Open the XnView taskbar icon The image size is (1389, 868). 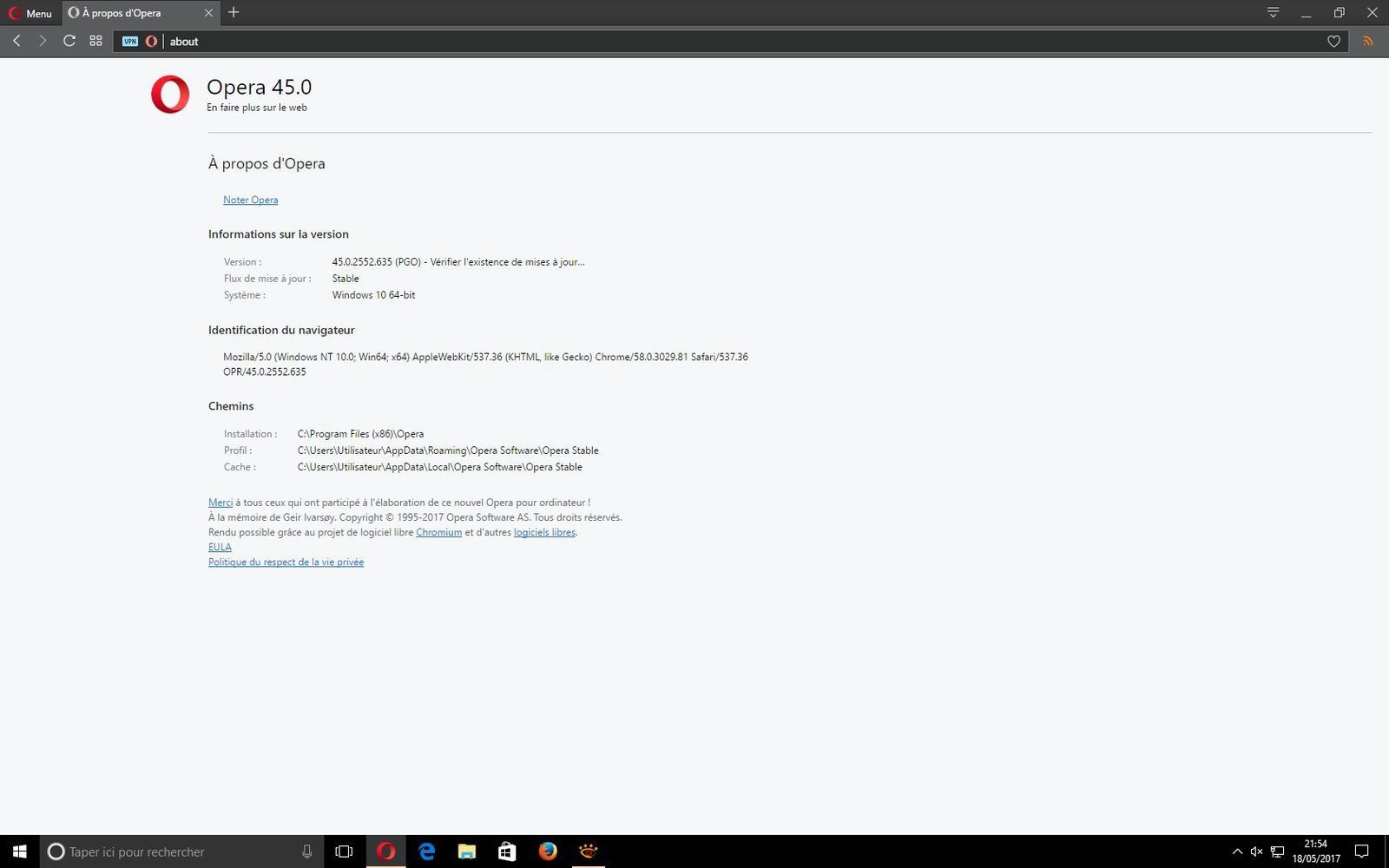(588, 852)
